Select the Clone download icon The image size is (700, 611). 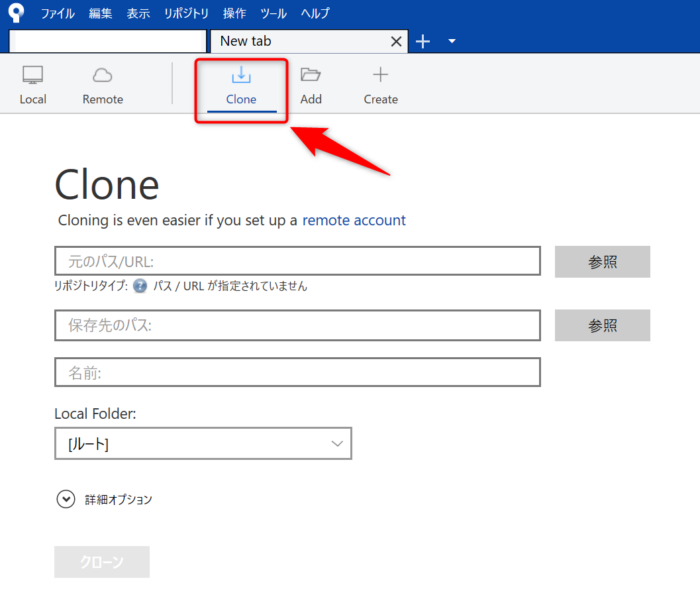point(241,76)
